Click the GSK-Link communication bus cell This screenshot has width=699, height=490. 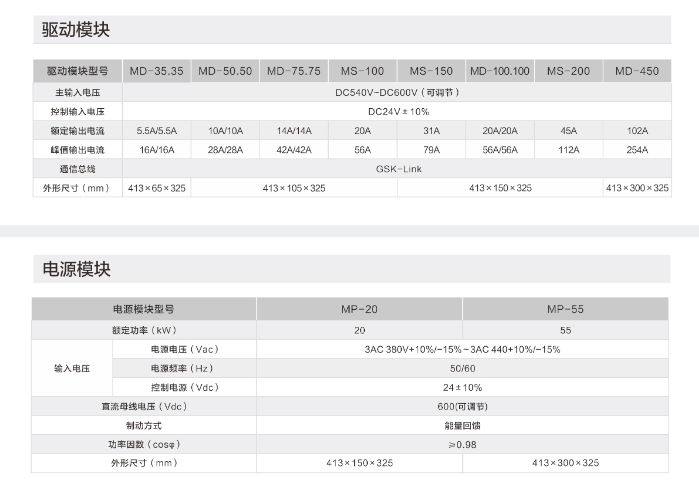(396, 169)
